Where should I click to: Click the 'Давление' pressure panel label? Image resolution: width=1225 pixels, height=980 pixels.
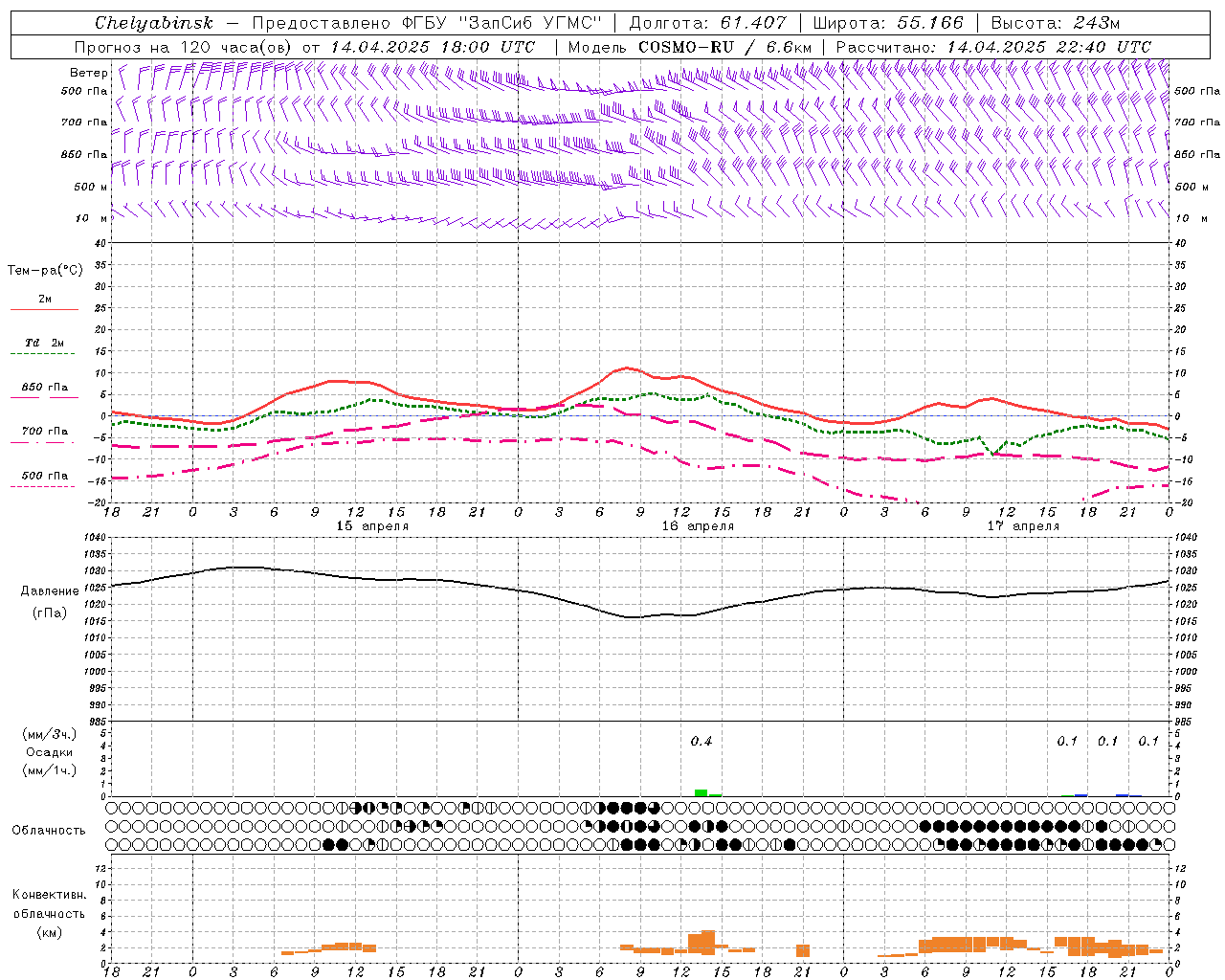(x=50, y=591)
